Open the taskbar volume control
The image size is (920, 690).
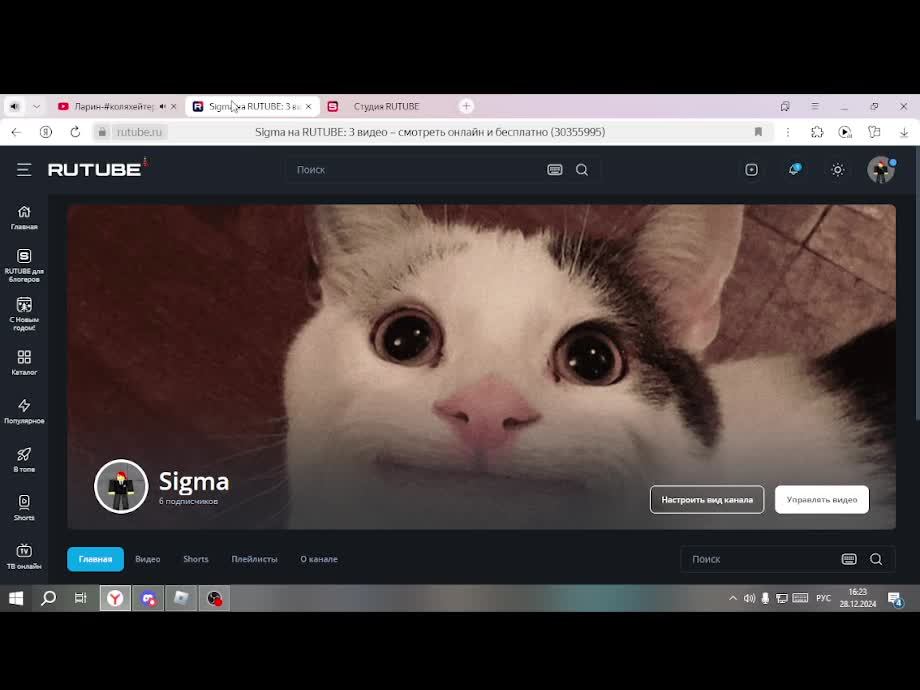(x=749, y=598)
